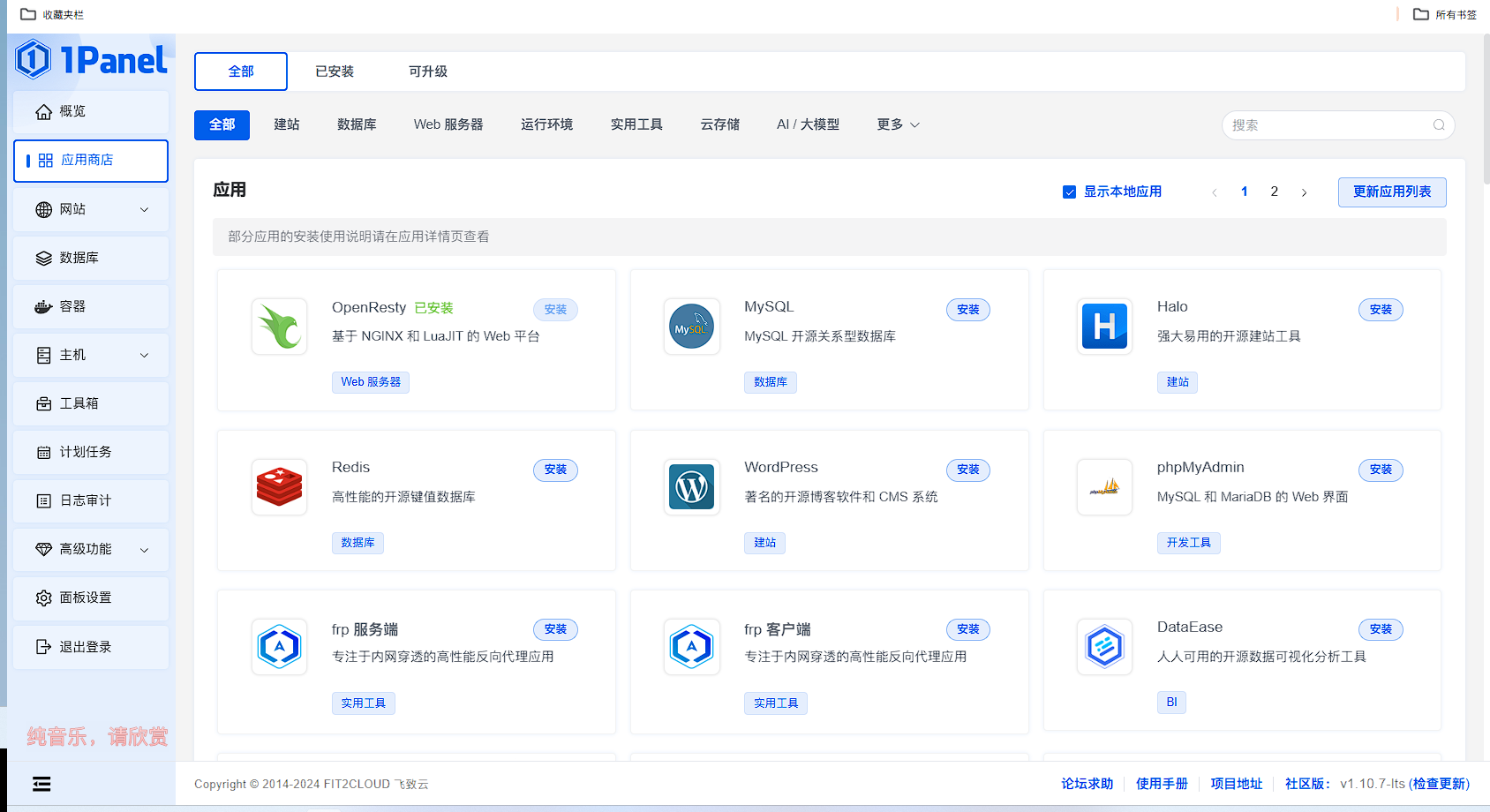Focus the 搜索 input field
This screenshot has height=812, width=1490.
pos(1338,125)
